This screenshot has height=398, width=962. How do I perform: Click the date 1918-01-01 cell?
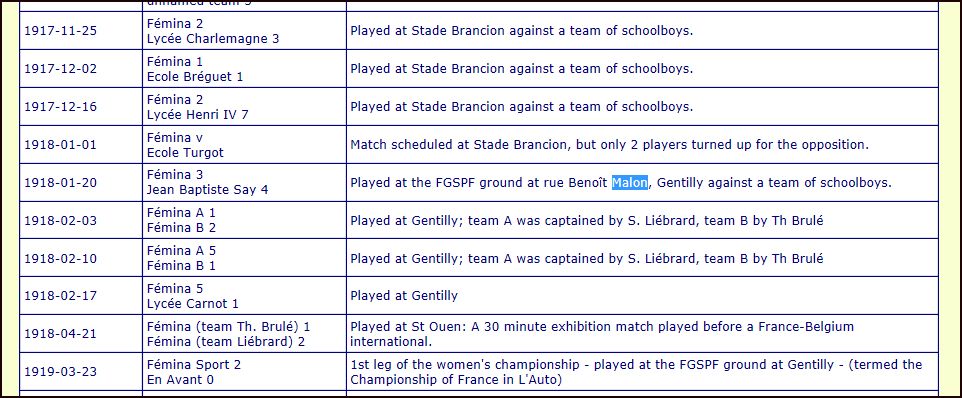[81, 145]
